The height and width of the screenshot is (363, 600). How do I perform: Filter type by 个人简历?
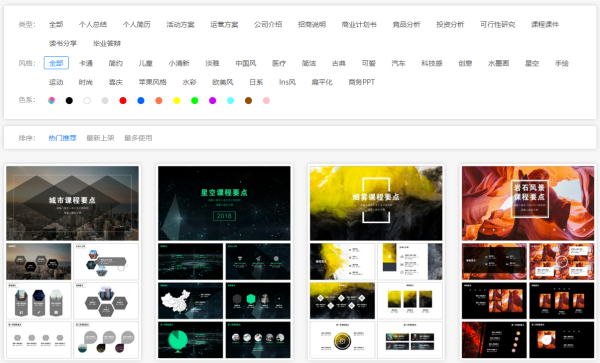(137, 24)
